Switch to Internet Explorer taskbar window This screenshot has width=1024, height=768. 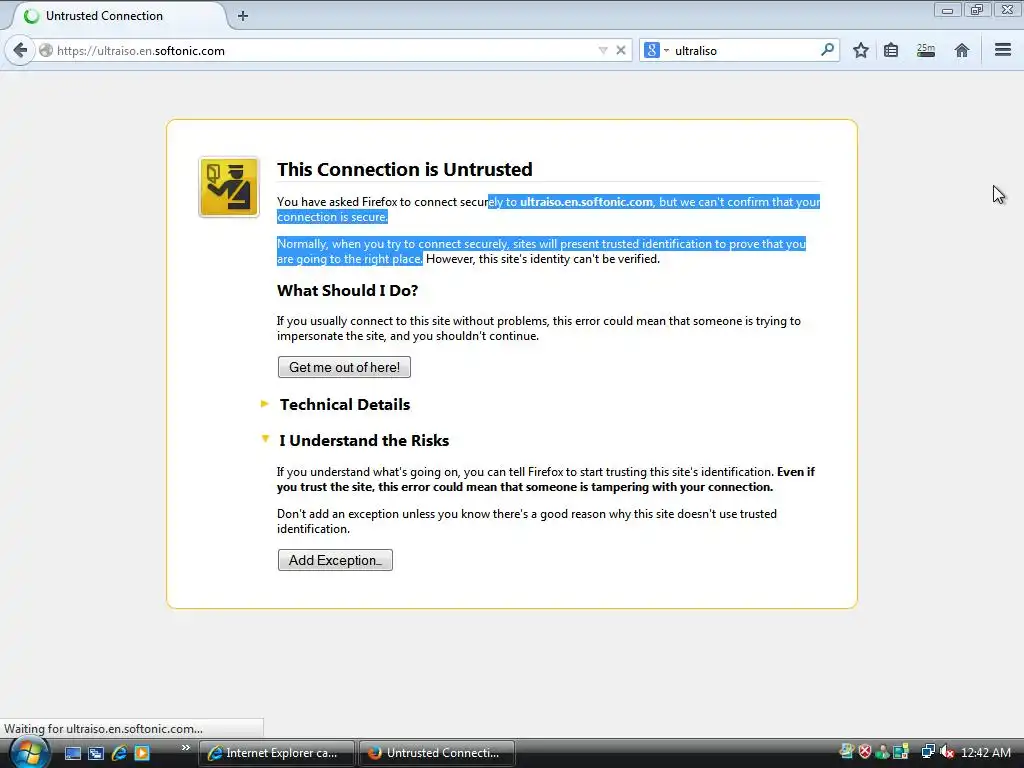(x=277, y=753)
